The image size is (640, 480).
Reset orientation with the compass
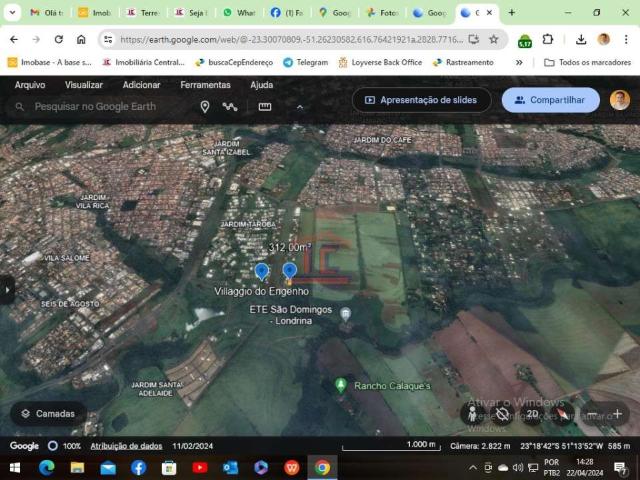pos(562,414)
